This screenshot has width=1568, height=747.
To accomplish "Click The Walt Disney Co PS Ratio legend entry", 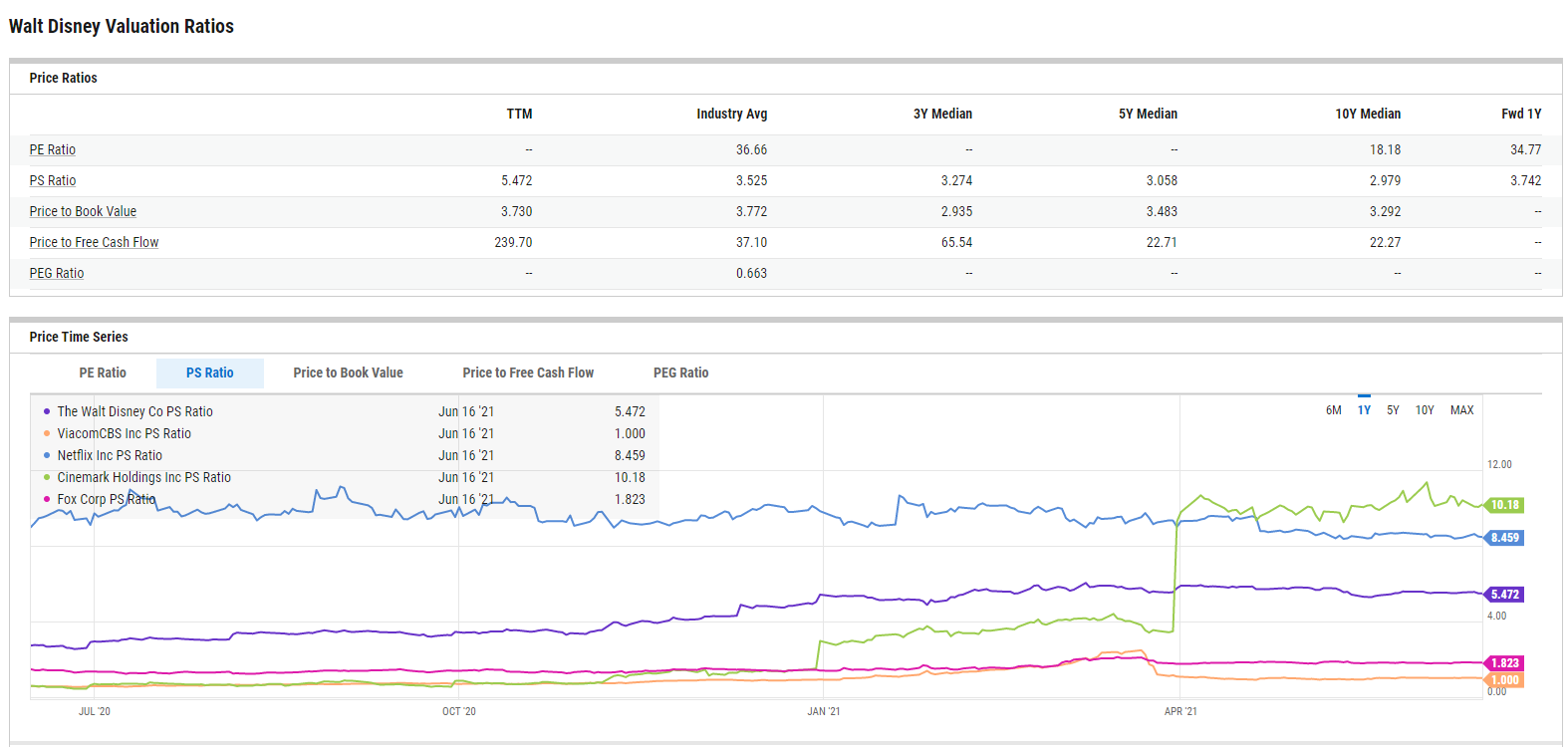I will point(134,411).
